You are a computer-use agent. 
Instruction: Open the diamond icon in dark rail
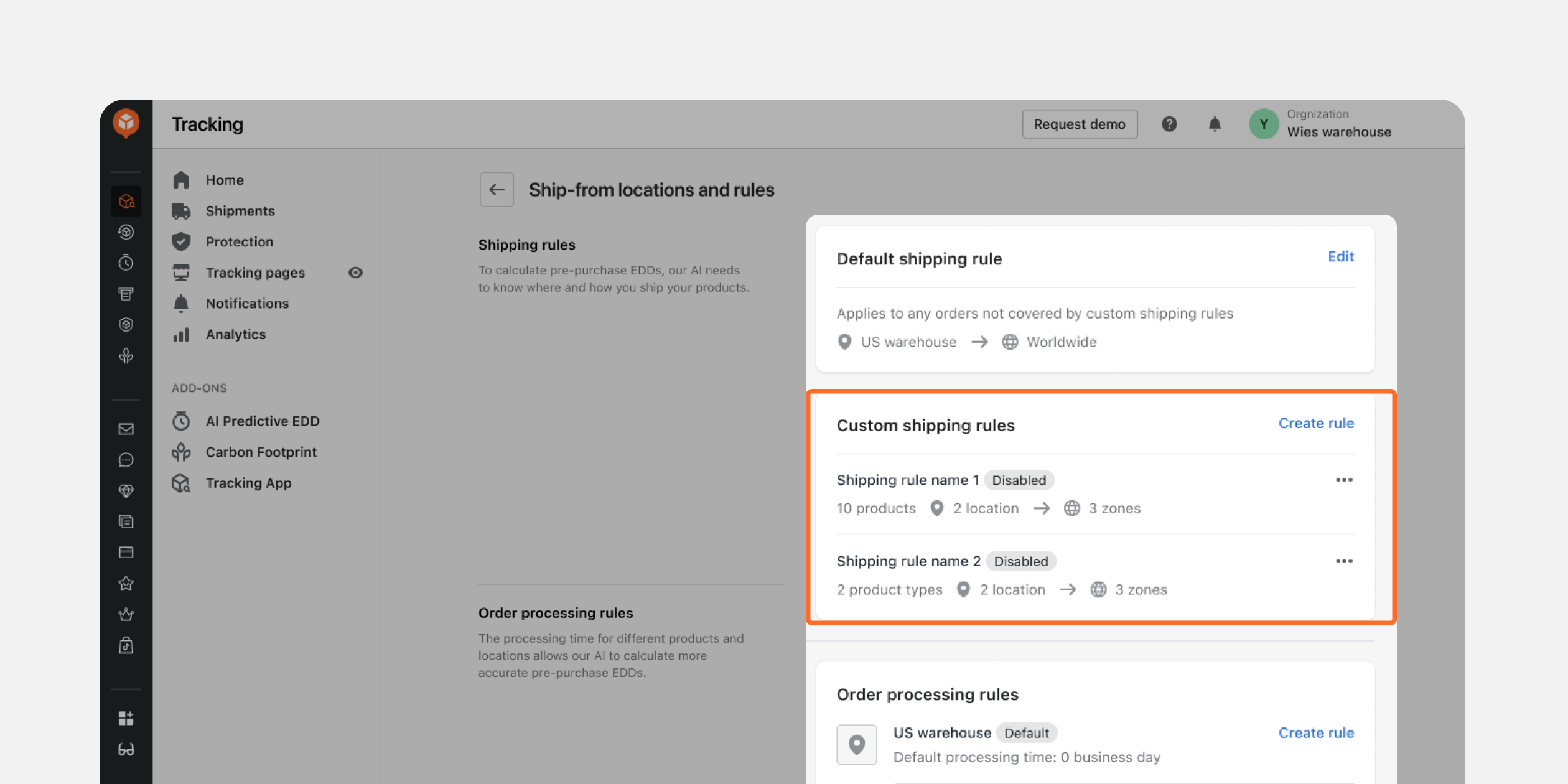point(126,491)
